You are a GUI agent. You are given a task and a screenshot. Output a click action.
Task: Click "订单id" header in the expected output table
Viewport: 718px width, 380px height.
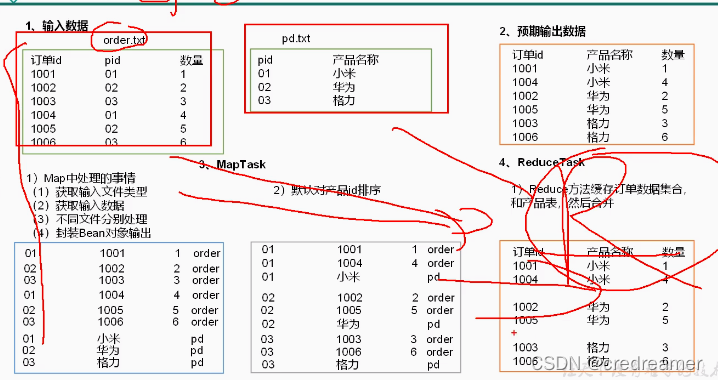click(528, 55)
